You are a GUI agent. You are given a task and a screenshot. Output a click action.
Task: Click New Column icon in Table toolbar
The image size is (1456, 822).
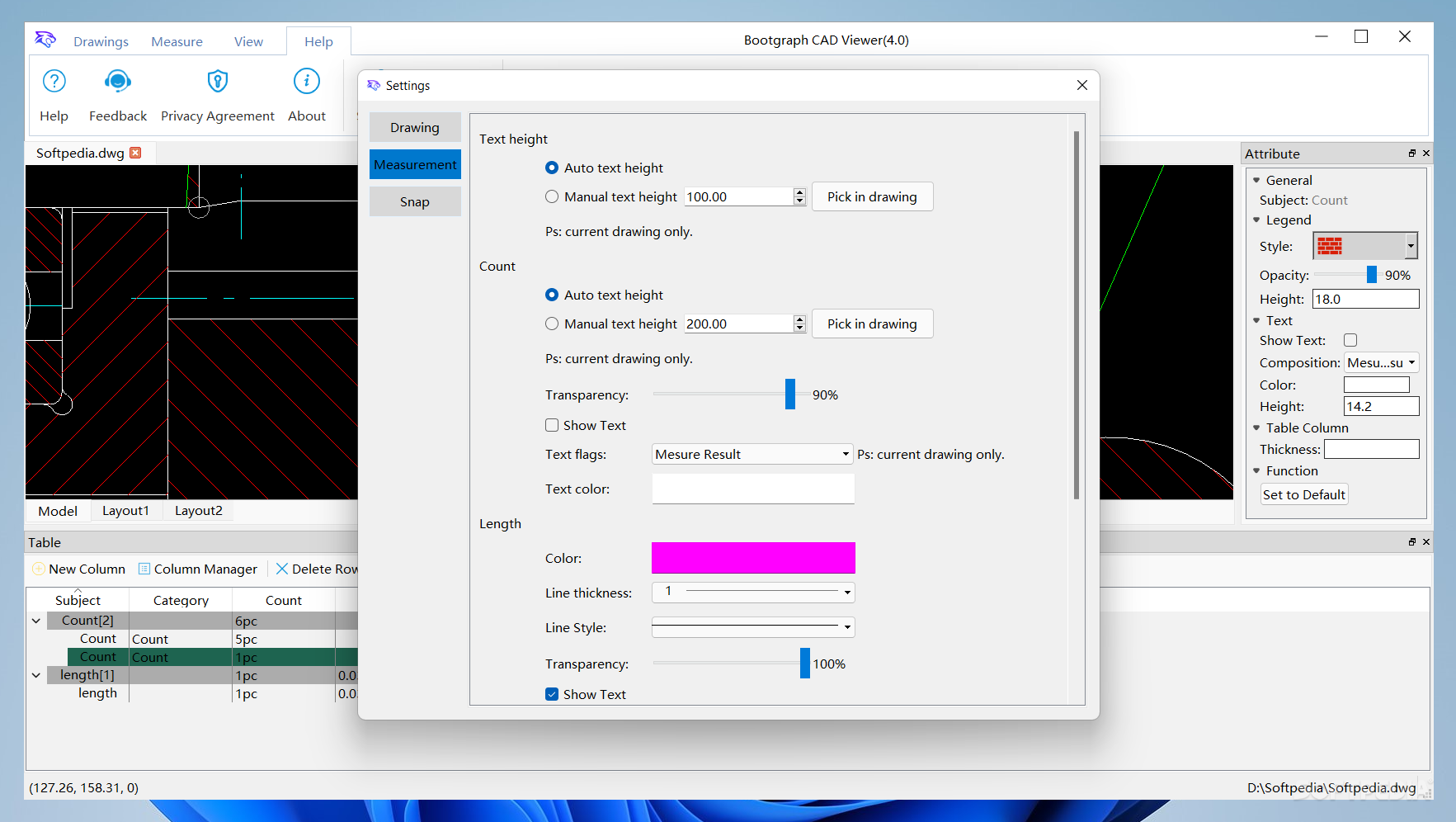(39, 569)
